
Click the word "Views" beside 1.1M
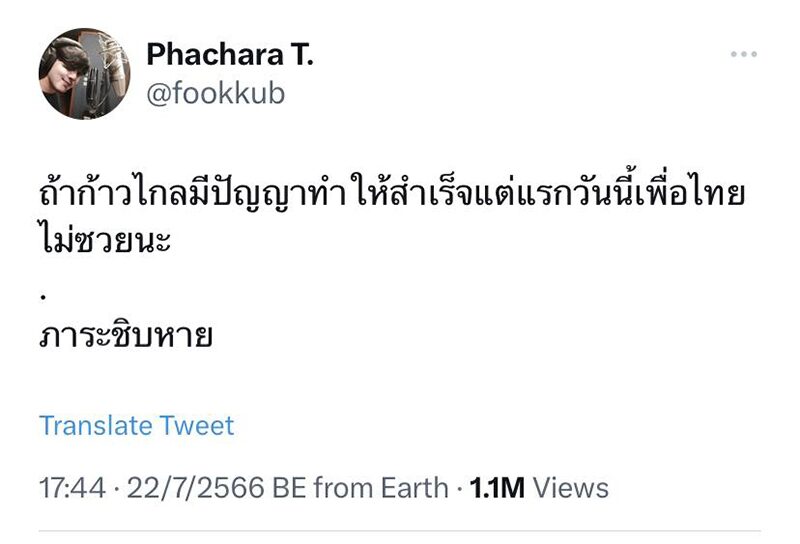[571, 487]
